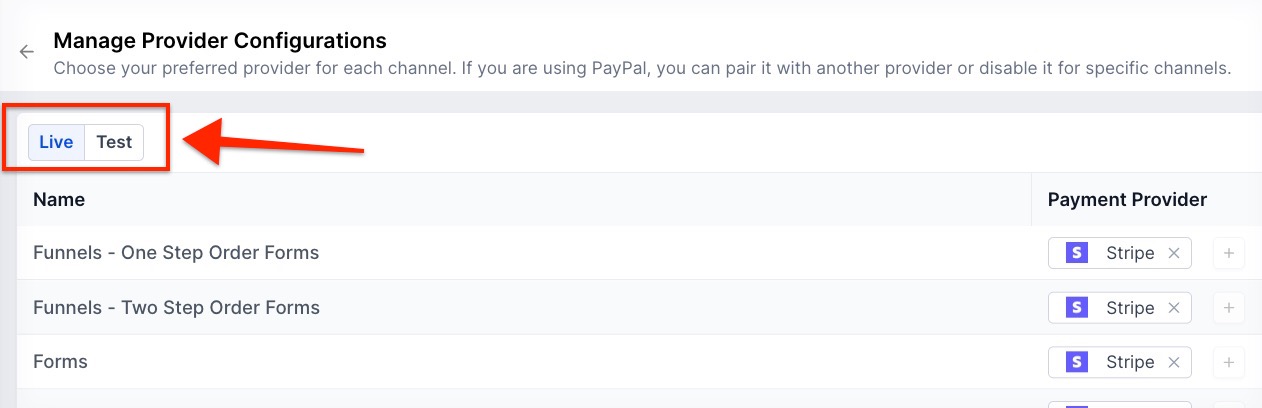Add another provider to the Forms channel
1262x408 pixels.
1228,362
